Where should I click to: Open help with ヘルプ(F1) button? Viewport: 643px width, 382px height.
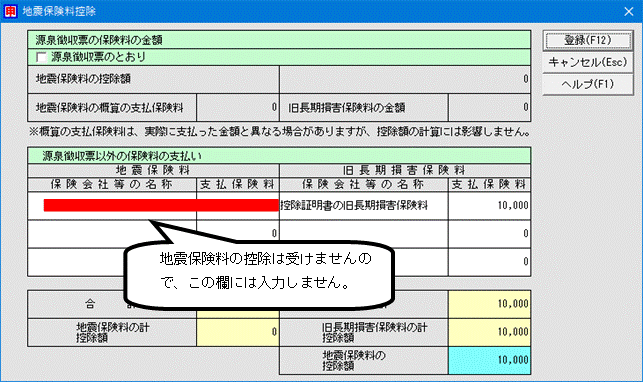coord(588,84)
